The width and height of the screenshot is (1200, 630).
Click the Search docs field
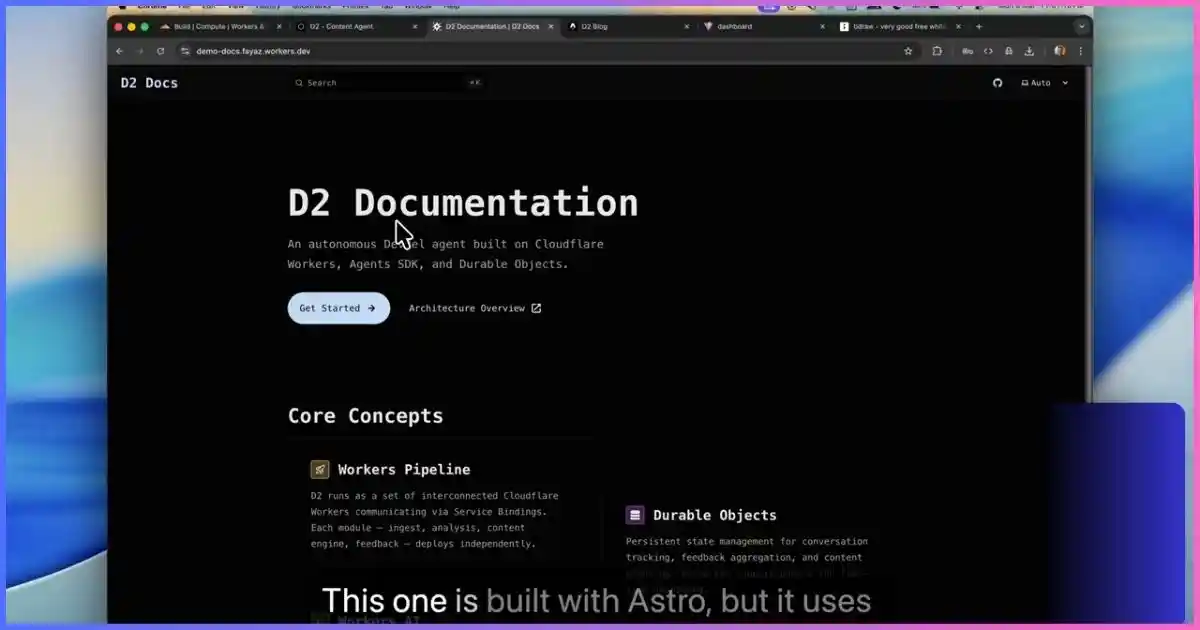tap(389, 83)
